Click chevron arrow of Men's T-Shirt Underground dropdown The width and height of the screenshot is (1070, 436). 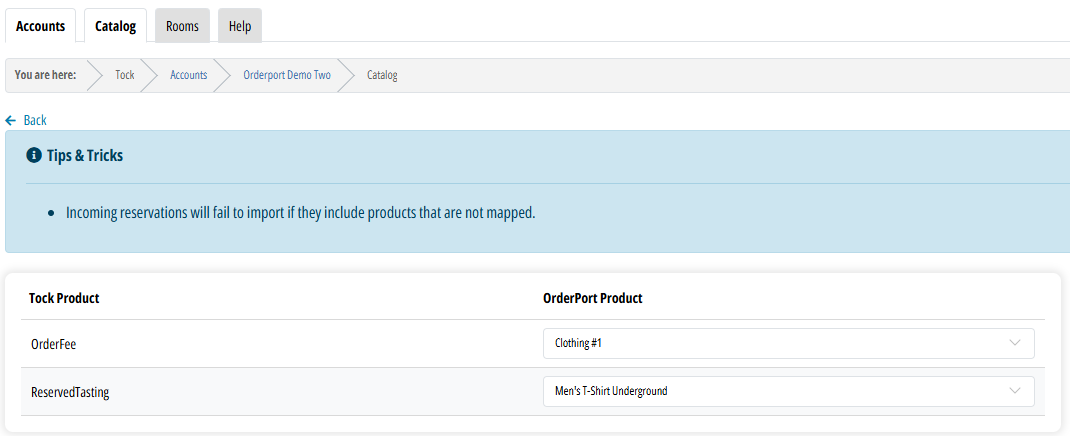(1015, 391)
